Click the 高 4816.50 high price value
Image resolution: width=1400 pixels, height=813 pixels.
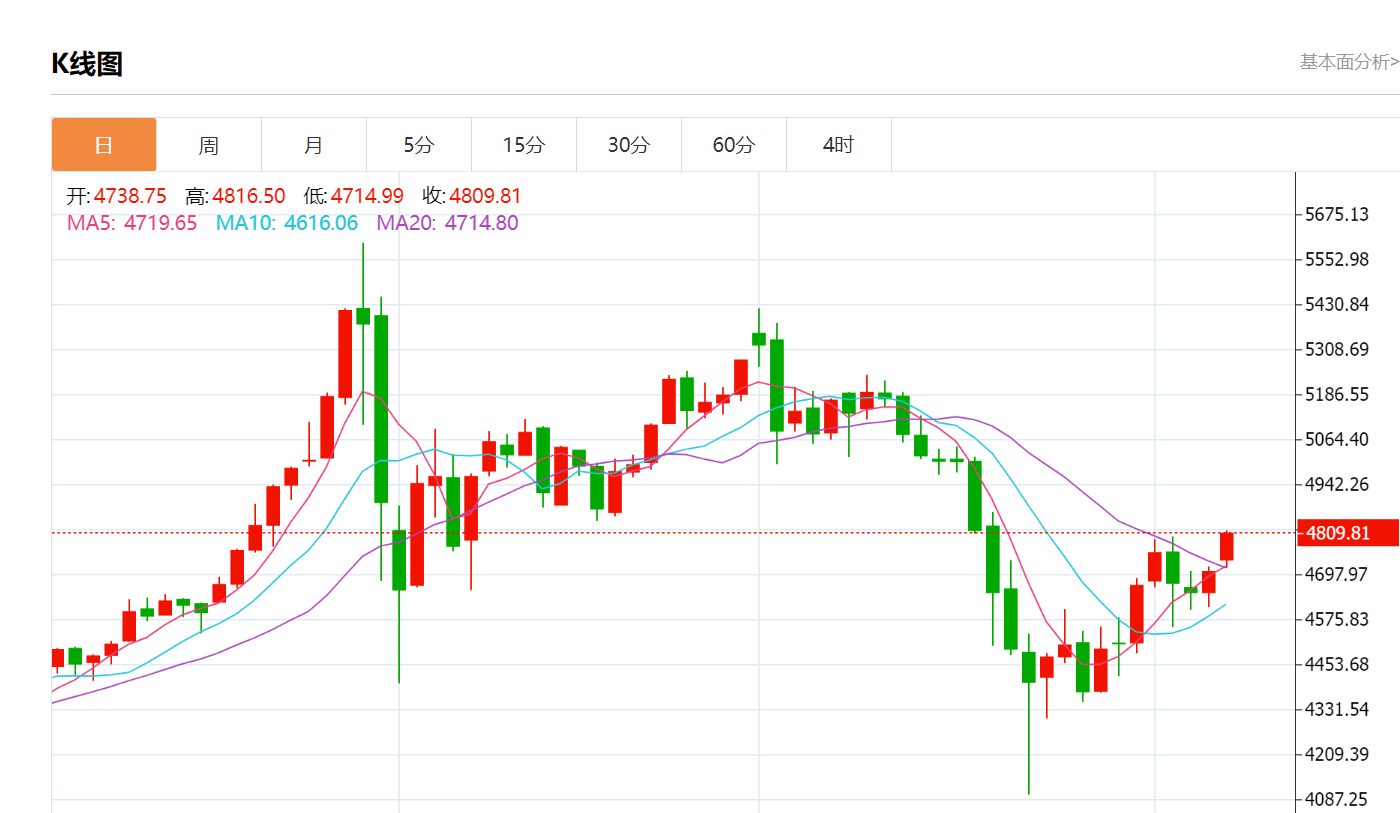(235, 196)
